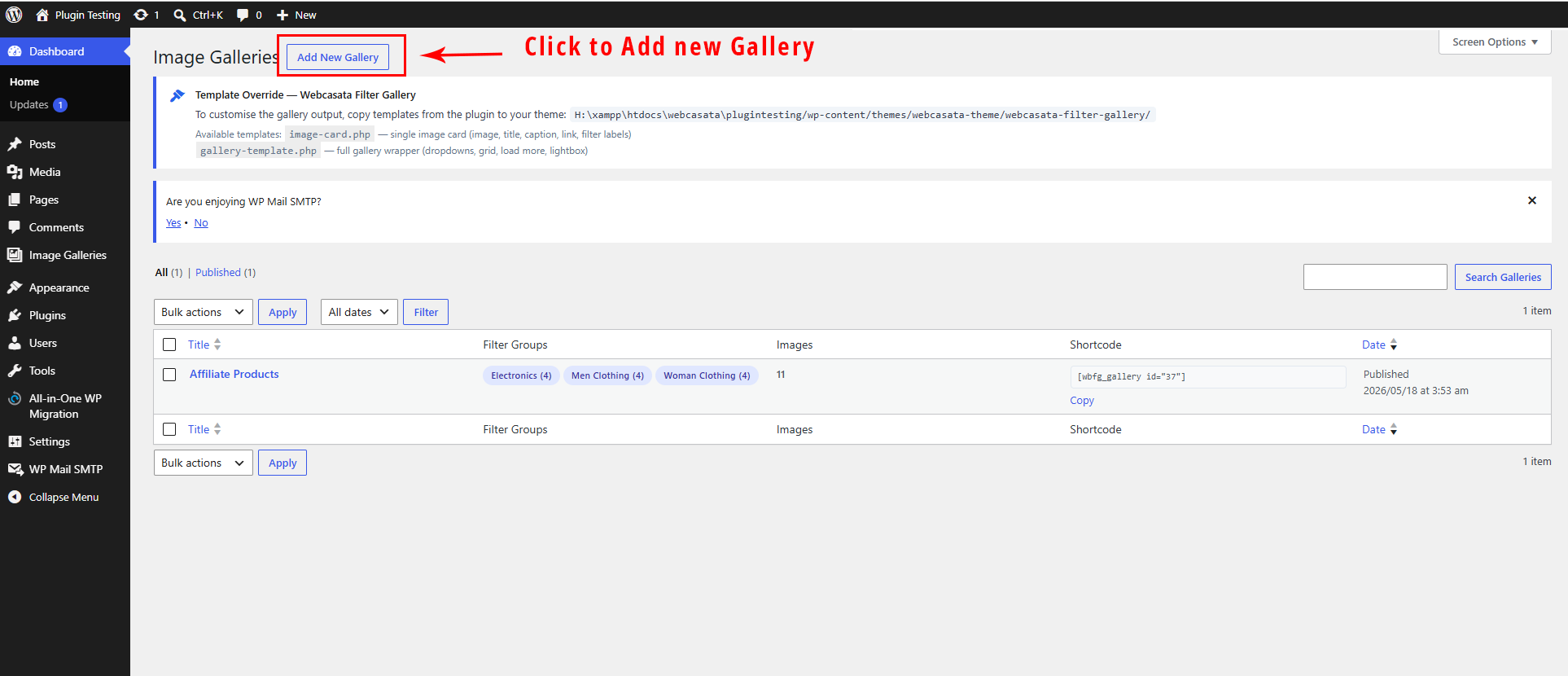The image size is (1568, 676).
Task: Open Affiliate Products gallery
Action: [x=234, y=374]
